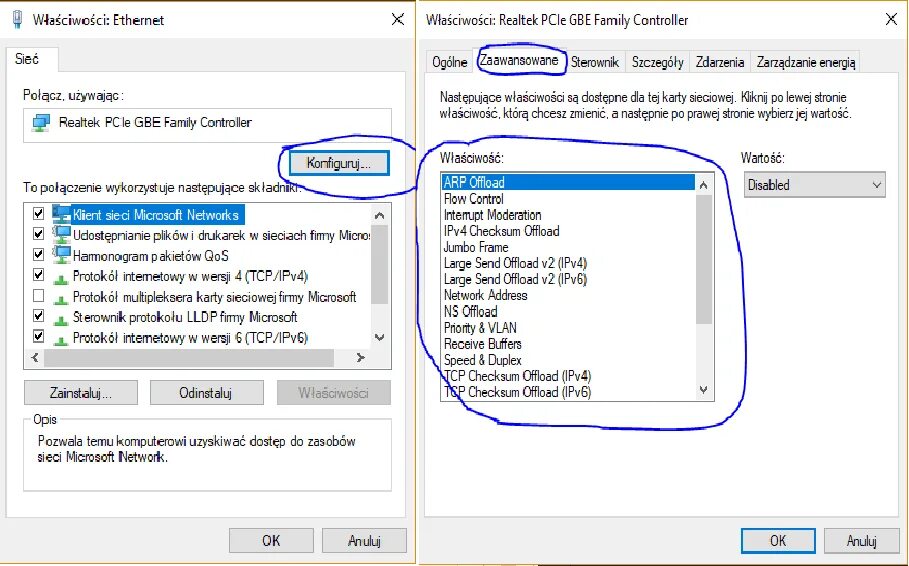
Task: Open the Szczegóły tab
Action: pyautogui.click(x=657, y=62)
